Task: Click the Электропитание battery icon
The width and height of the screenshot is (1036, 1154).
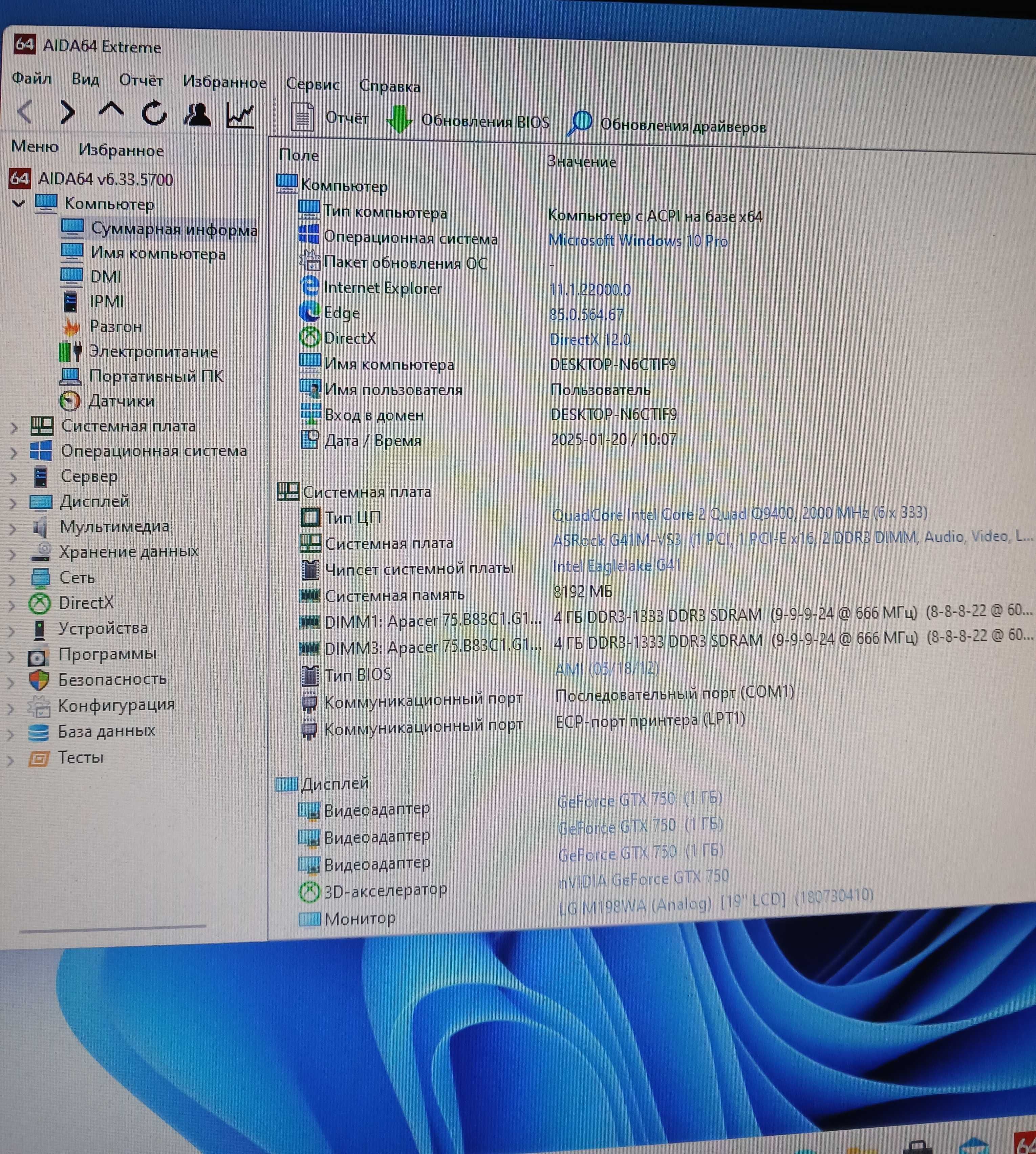Action: coord(70,352)
